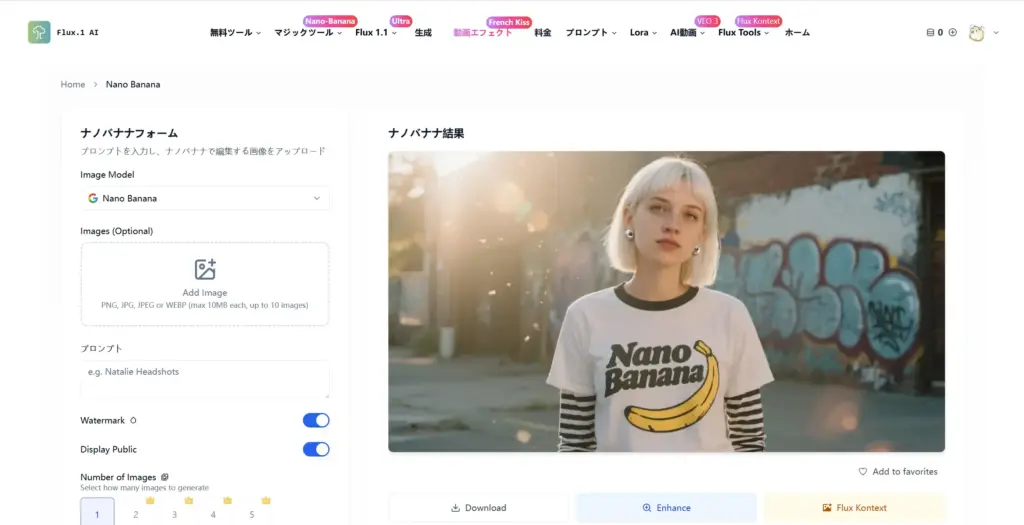
Task: Expand the Flux Tools menu
Action: pyautogui.click(x=743, y=33)
